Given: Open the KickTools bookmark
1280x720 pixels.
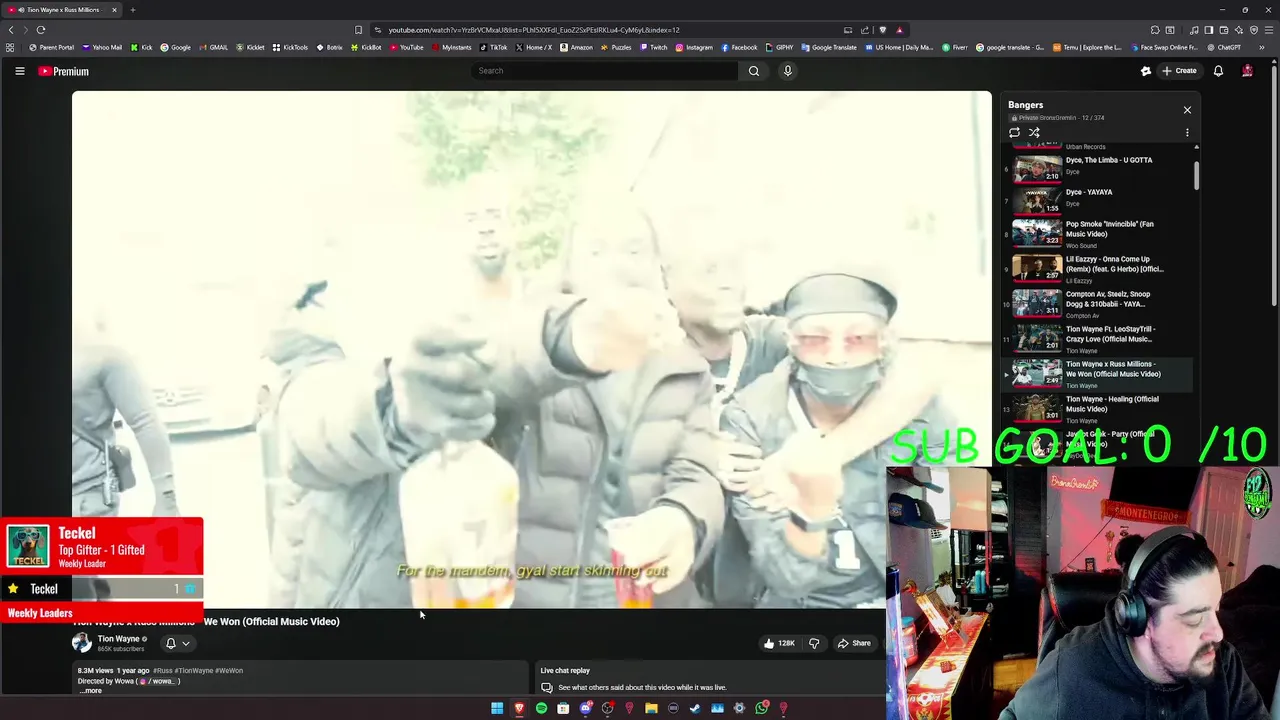Looking at the screenshot, I should click(x=290, y=47).
